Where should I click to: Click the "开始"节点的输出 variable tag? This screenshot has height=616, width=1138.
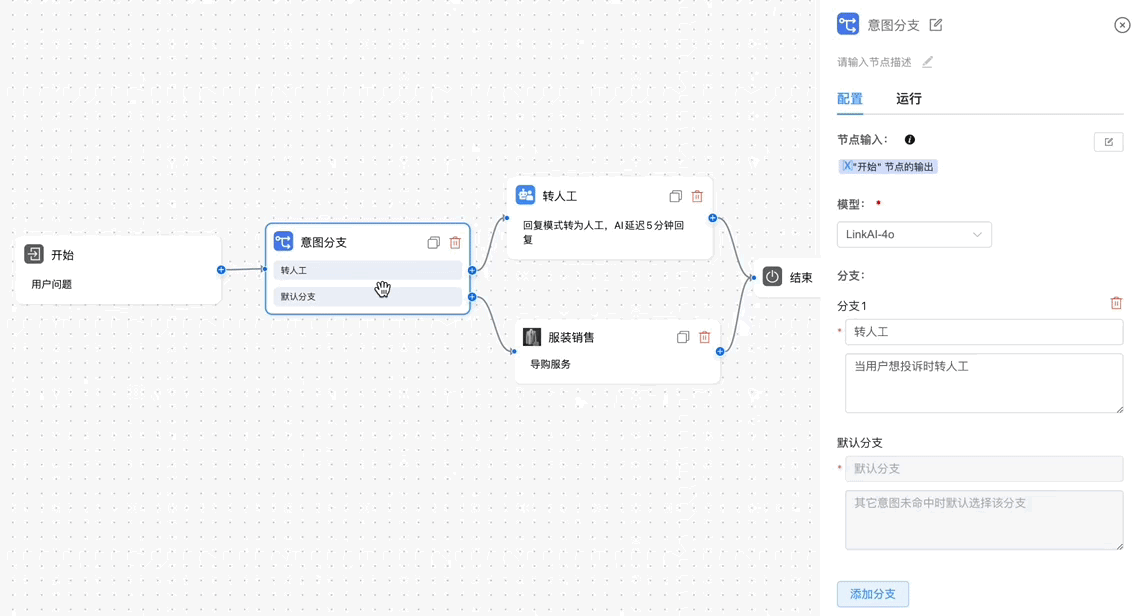click(x=888, y=165)
